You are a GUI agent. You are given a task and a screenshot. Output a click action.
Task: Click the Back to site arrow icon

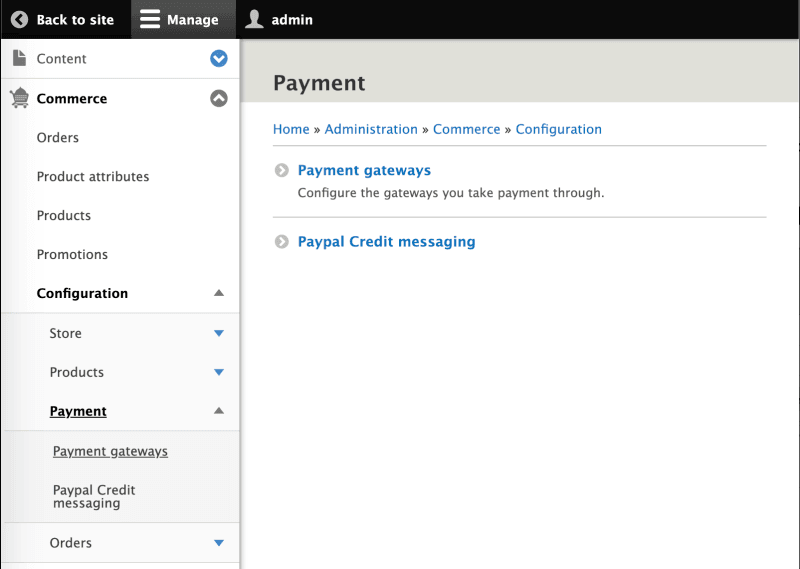pos(19,20)
